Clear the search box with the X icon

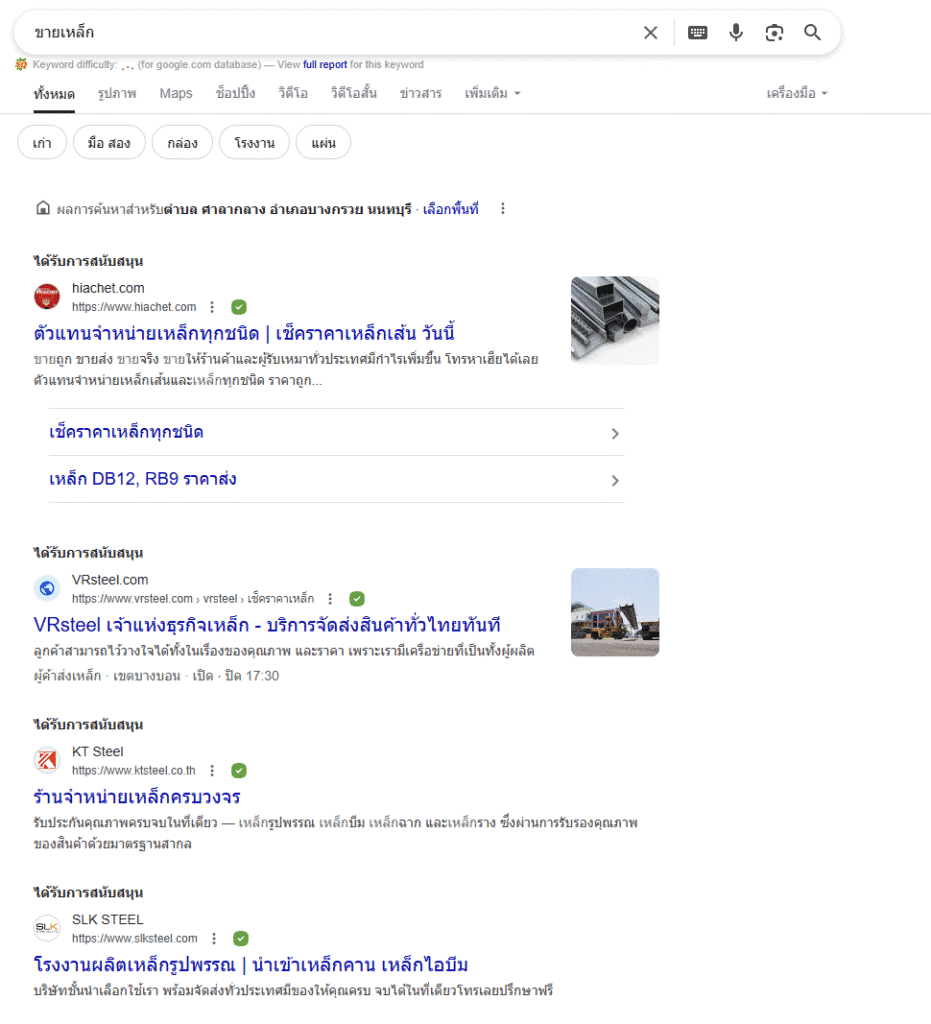click(650, 33)
